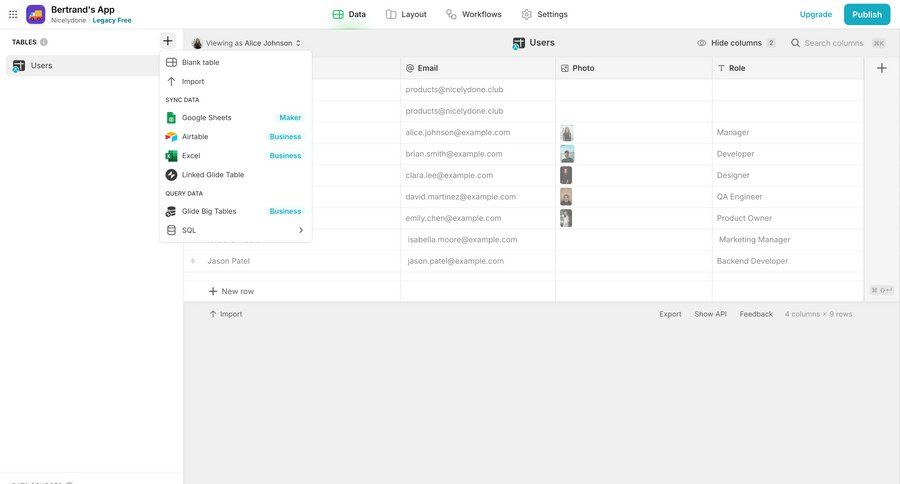
Task: Choose Glide Big Tables data source
Action: [209, 211]
